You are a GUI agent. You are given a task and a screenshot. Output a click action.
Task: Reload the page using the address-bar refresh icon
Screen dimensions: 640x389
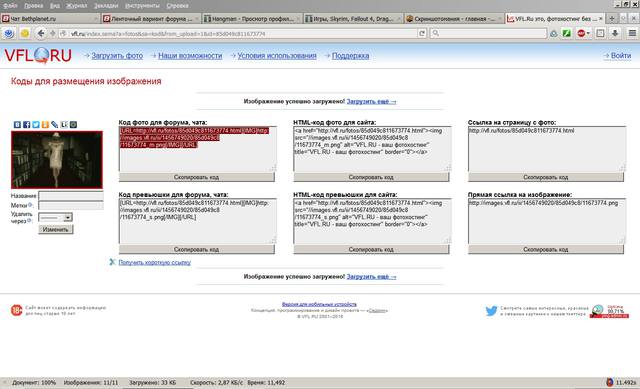[x=422, y=33]
